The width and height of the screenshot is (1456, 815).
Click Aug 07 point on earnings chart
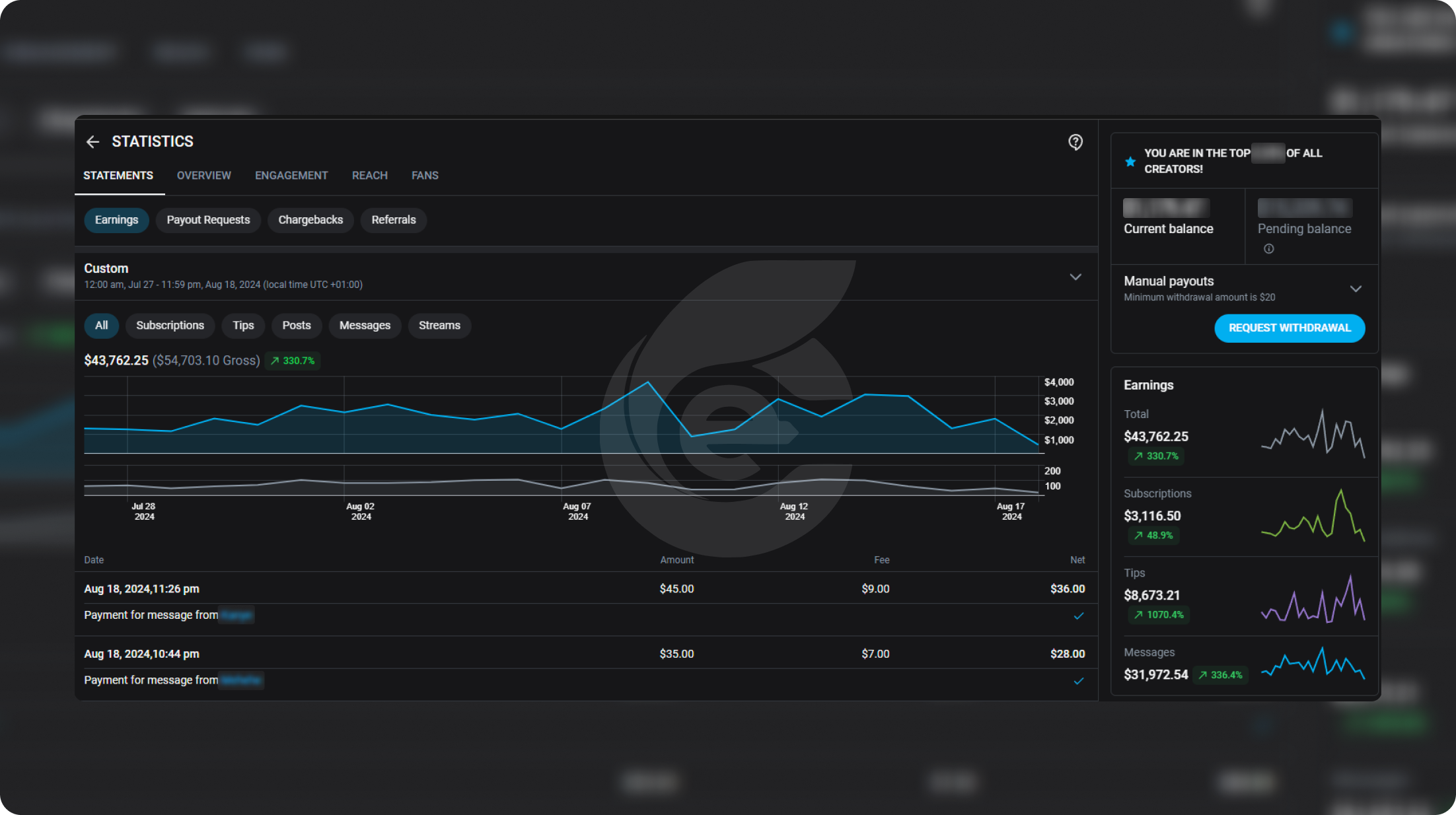coord(562,429)
